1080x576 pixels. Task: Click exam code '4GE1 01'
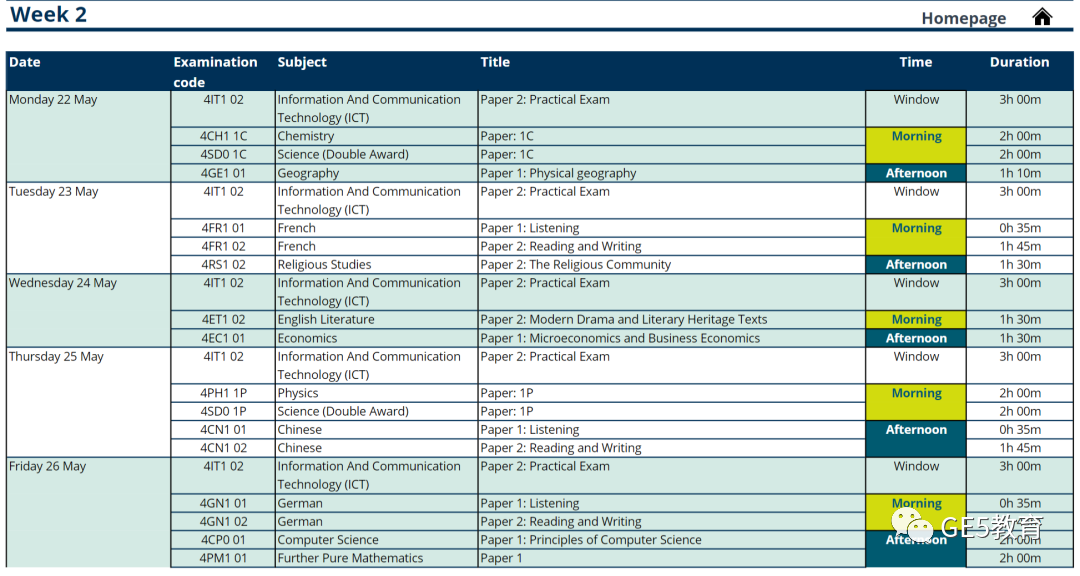(x=223, y=173)
